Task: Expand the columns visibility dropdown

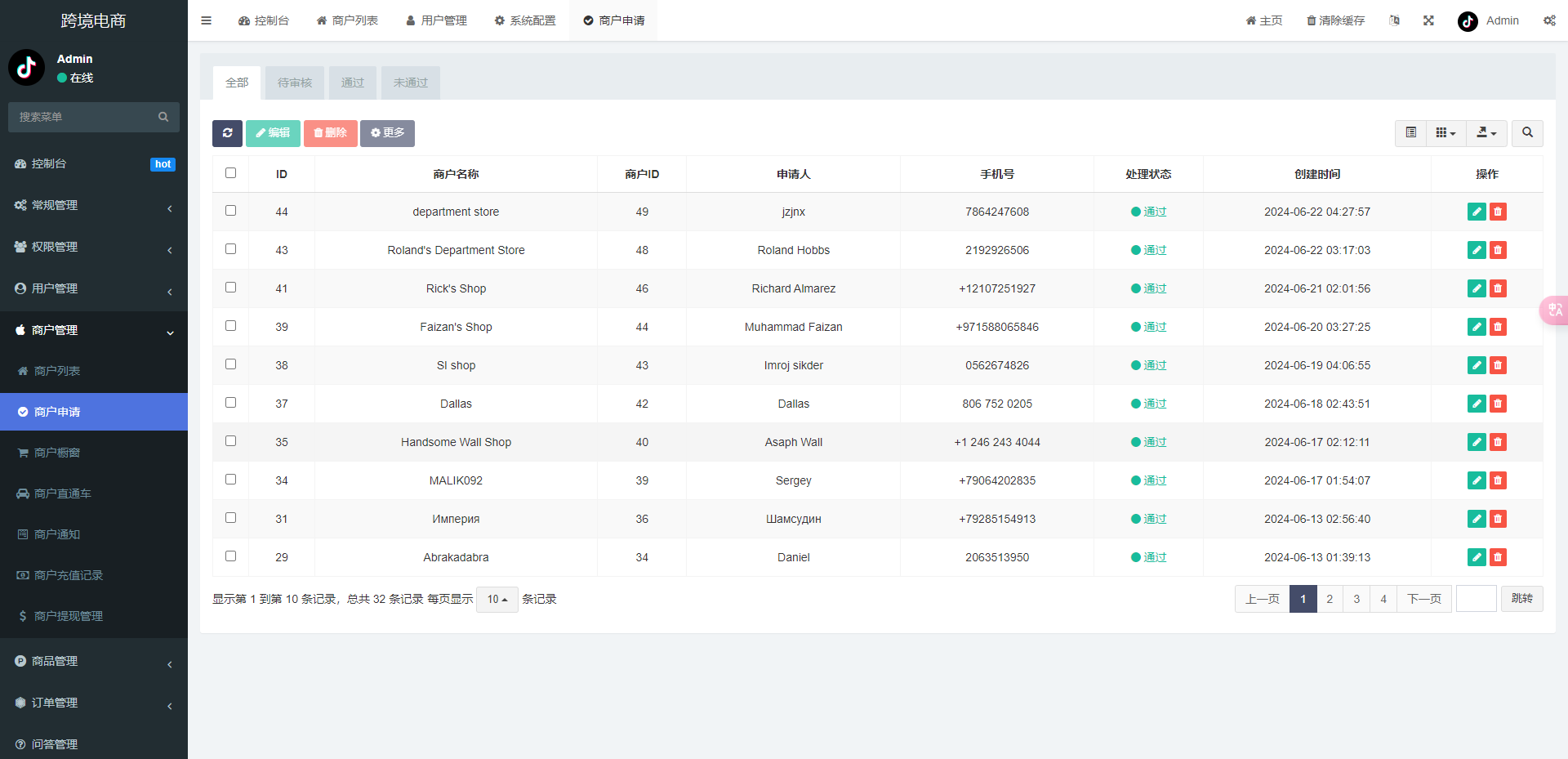Action: click(x=1445, y=132)
